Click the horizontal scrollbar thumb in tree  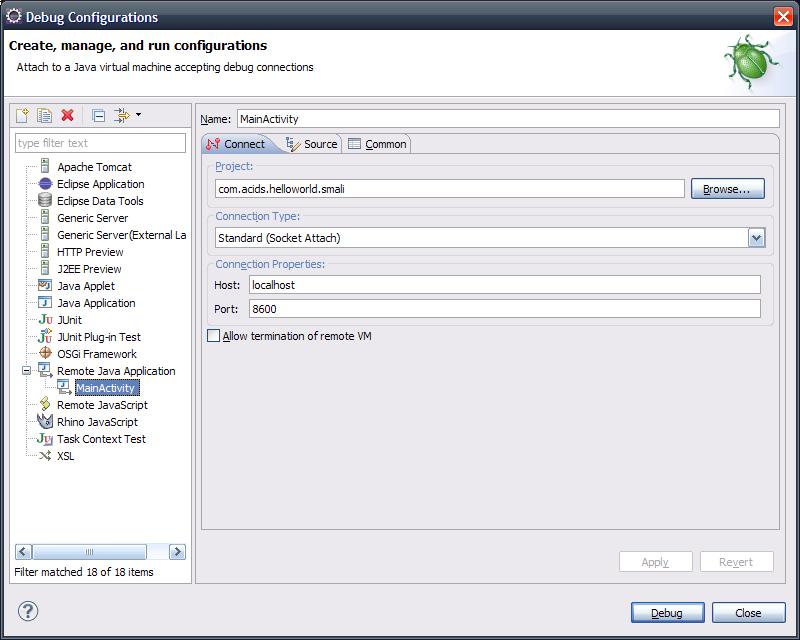[89, 552]
